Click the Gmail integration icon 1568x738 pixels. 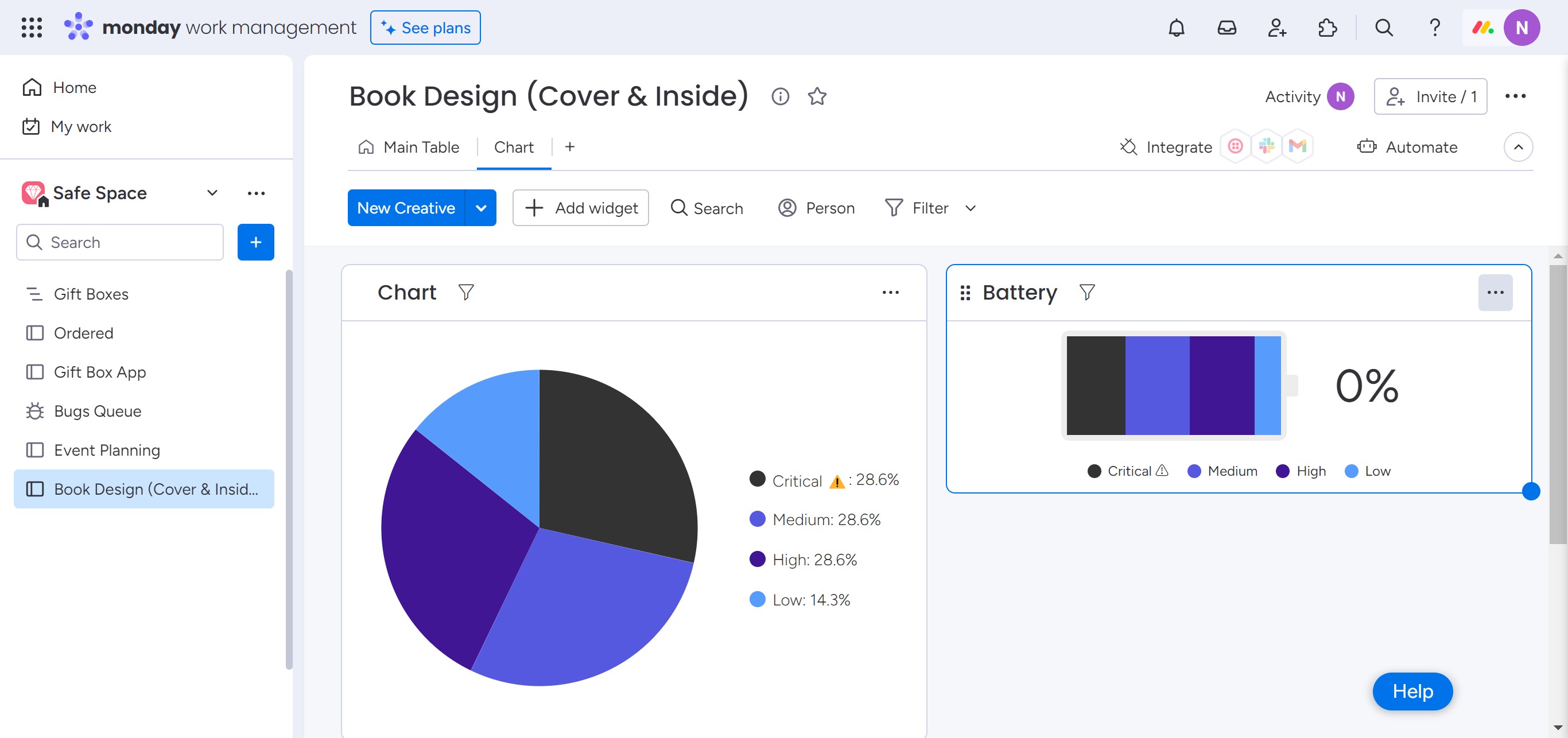click(x=1298, y=146)
